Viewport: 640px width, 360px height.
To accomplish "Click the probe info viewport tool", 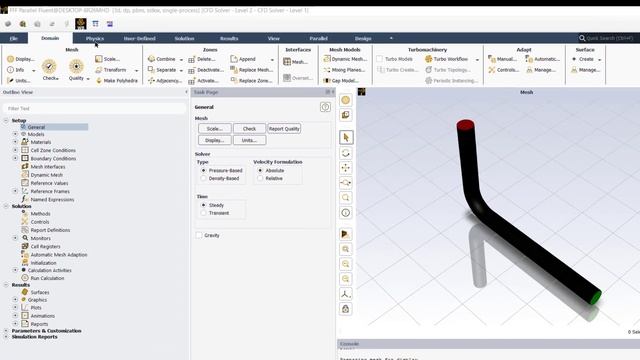I will [346, 213].
